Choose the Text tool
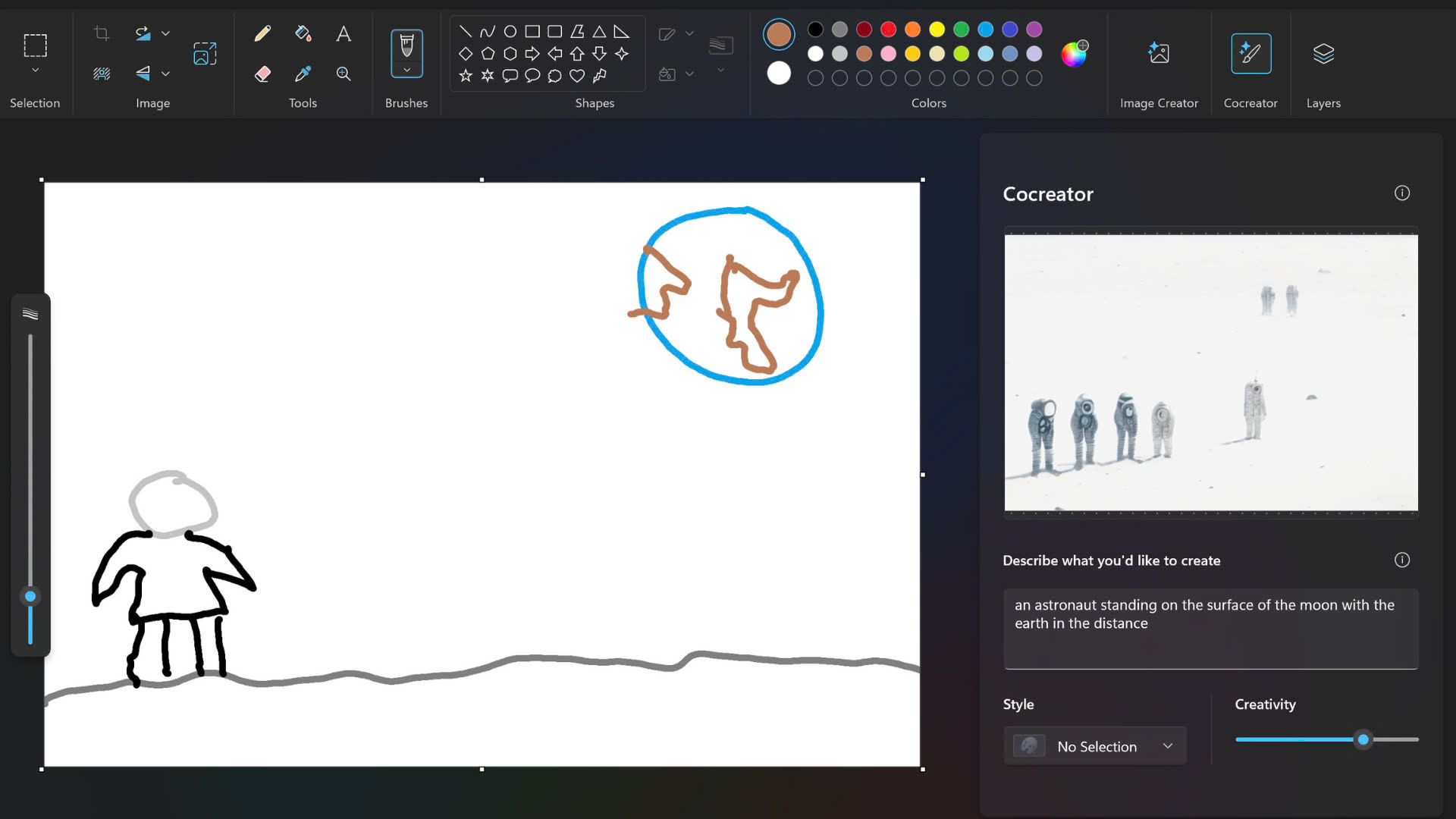This screenshot has height=819, width=1456. coord(344,33)
